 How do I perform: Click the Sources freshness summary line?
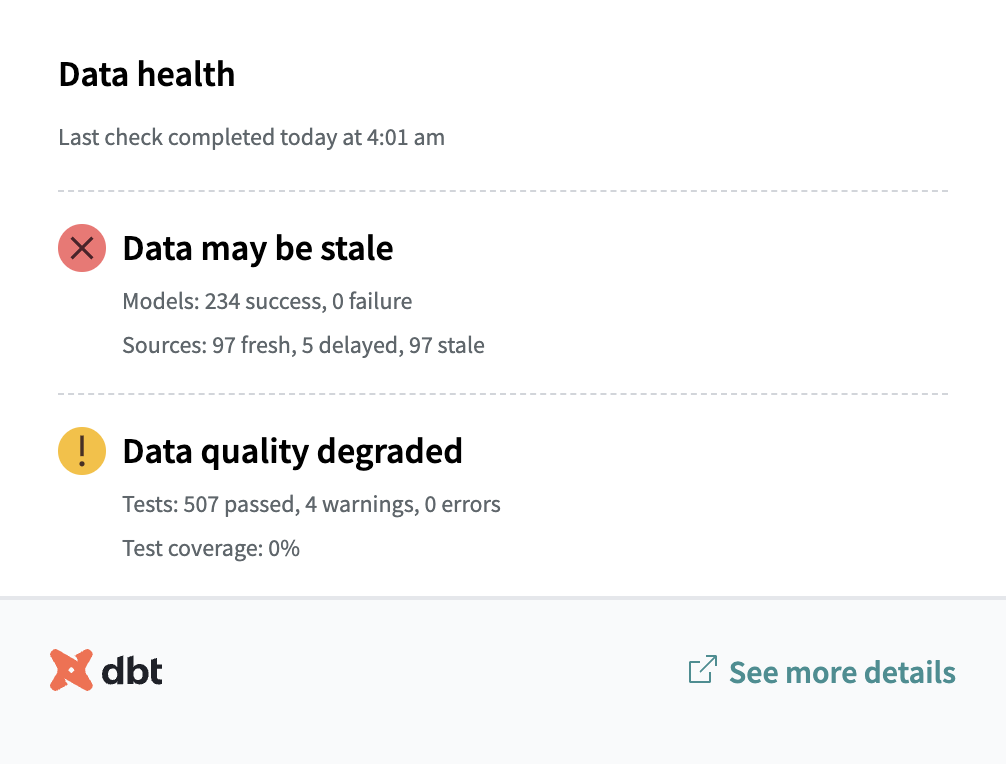[303, 345]
